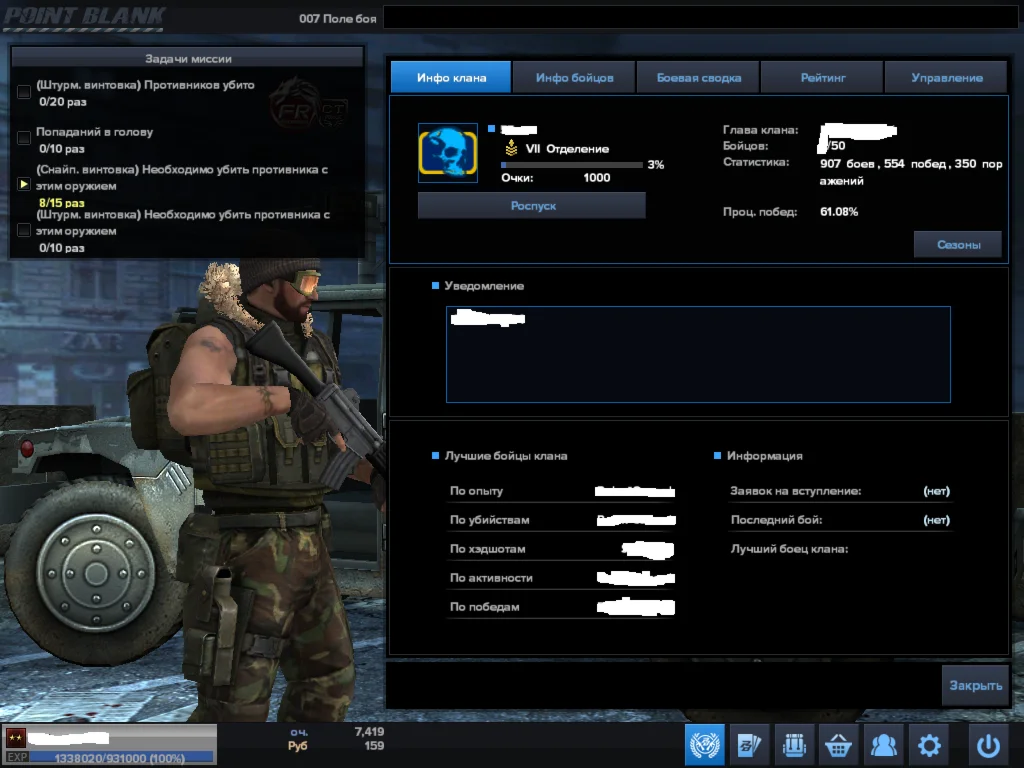The image size is (1024, 768).
Task: Click the 61.08% win percentage value
Action: (839, 212)
